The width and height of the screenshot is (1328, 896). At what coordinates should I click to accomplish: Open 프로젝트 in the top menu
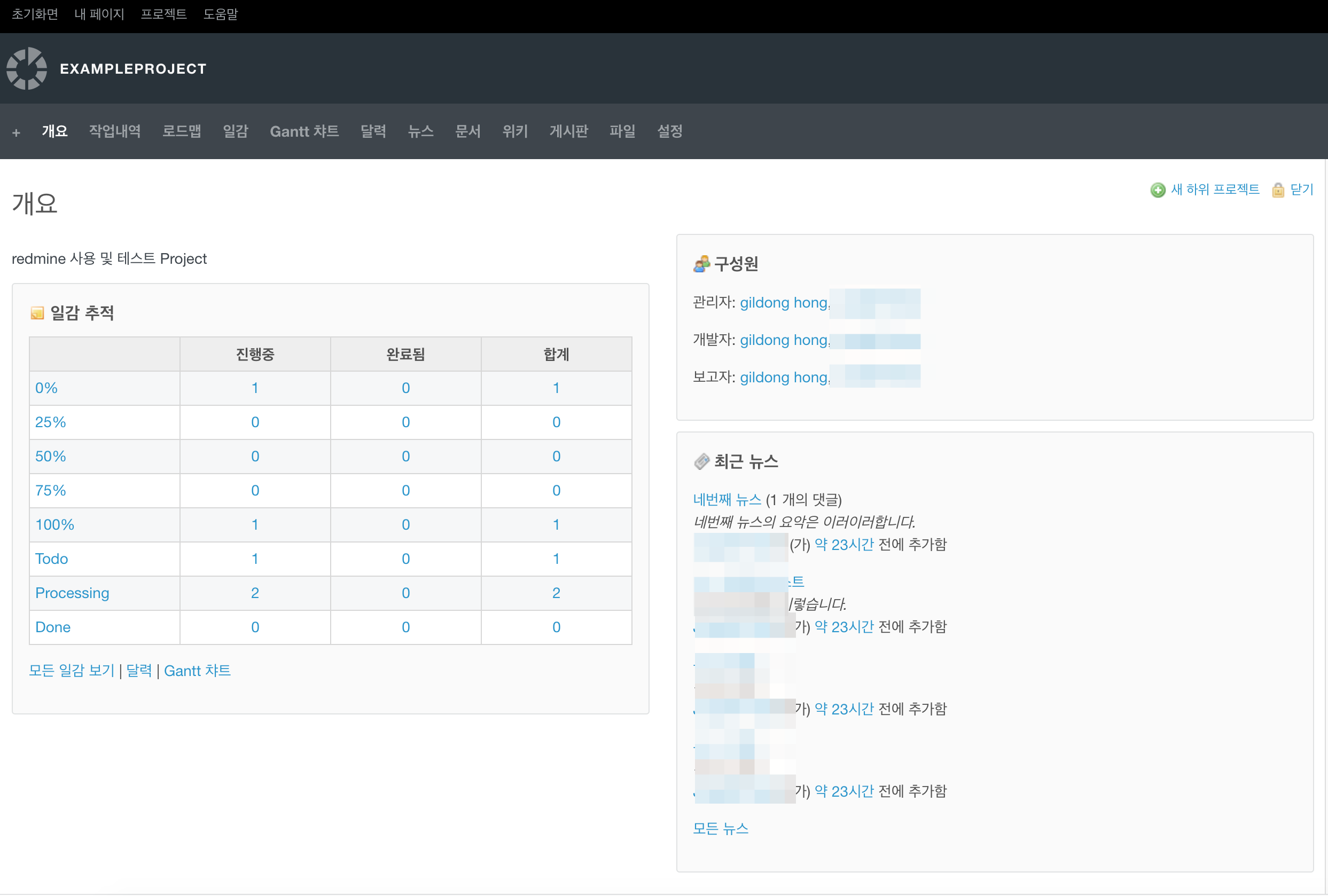(163, 14)
